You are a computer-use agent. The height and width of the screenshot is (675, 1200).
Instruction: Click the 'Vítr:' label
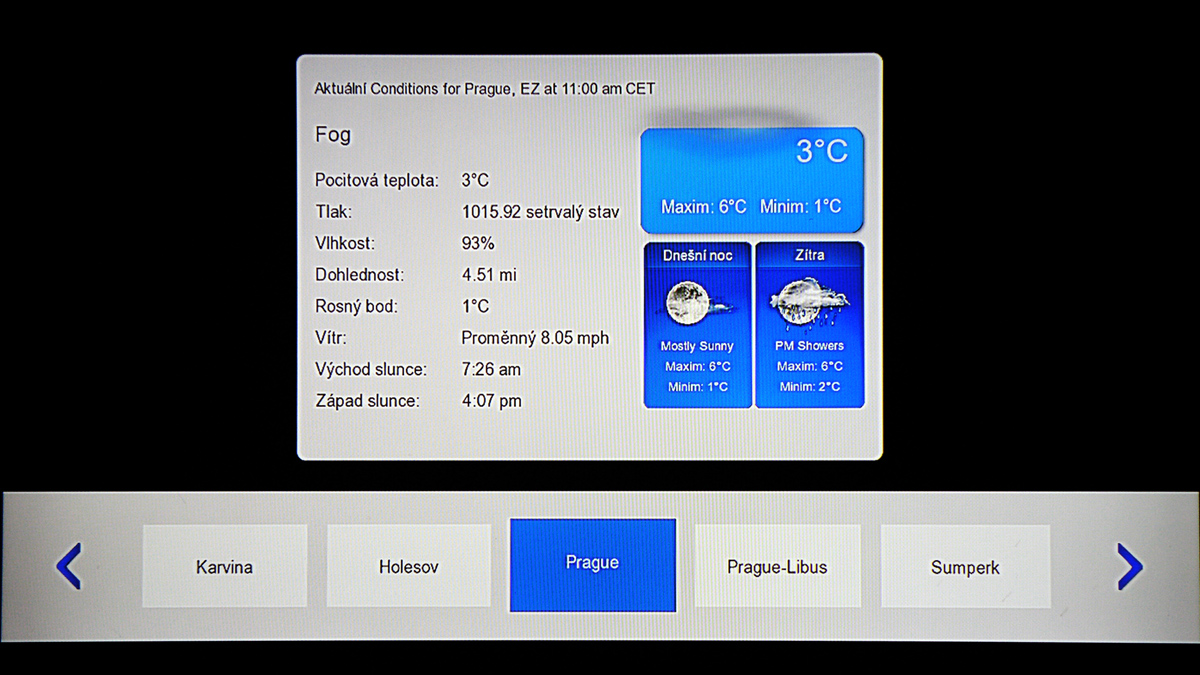click(x=331, y=338)
